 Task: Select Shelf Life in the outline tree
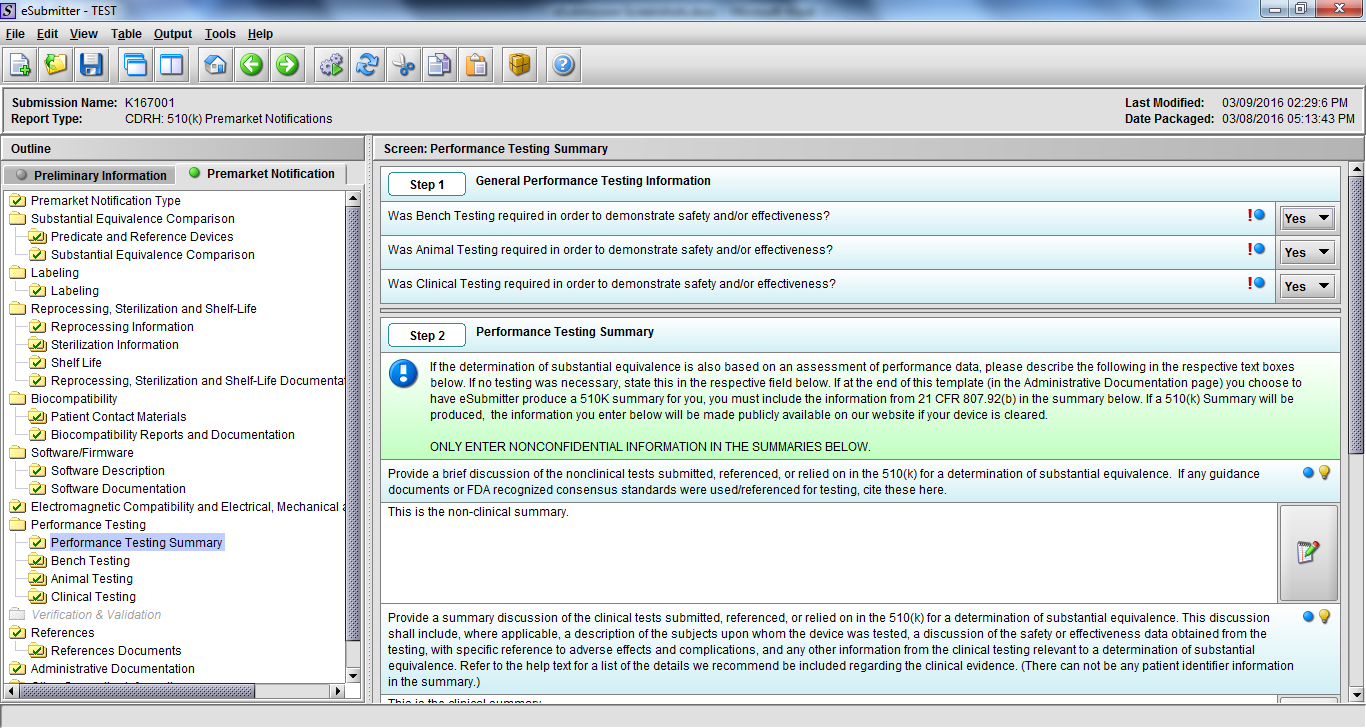coord(76,363)
